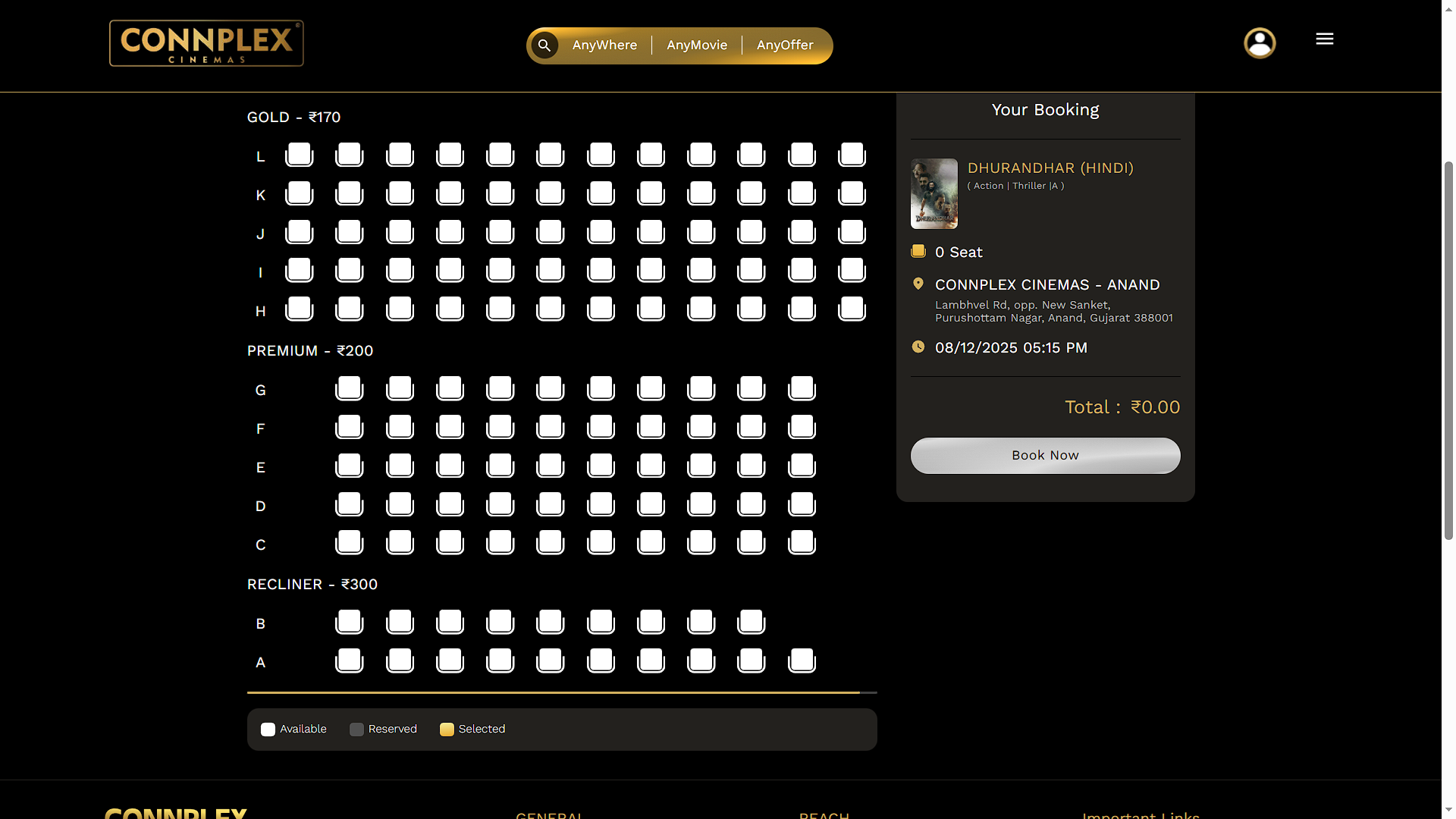Click the Connplex Cinemas logo
The height and width of the screenshot is (819, 1456).
tap(206, 43)
